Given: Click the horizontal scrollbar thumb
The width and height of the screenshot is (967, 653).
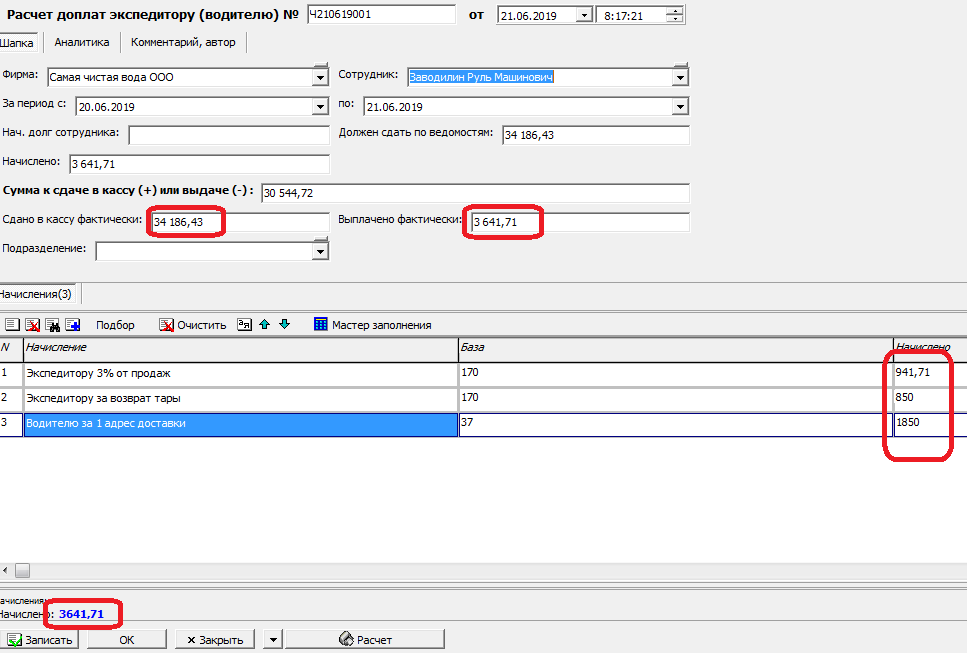Looking at the screenshot, I should coord(22,570).
